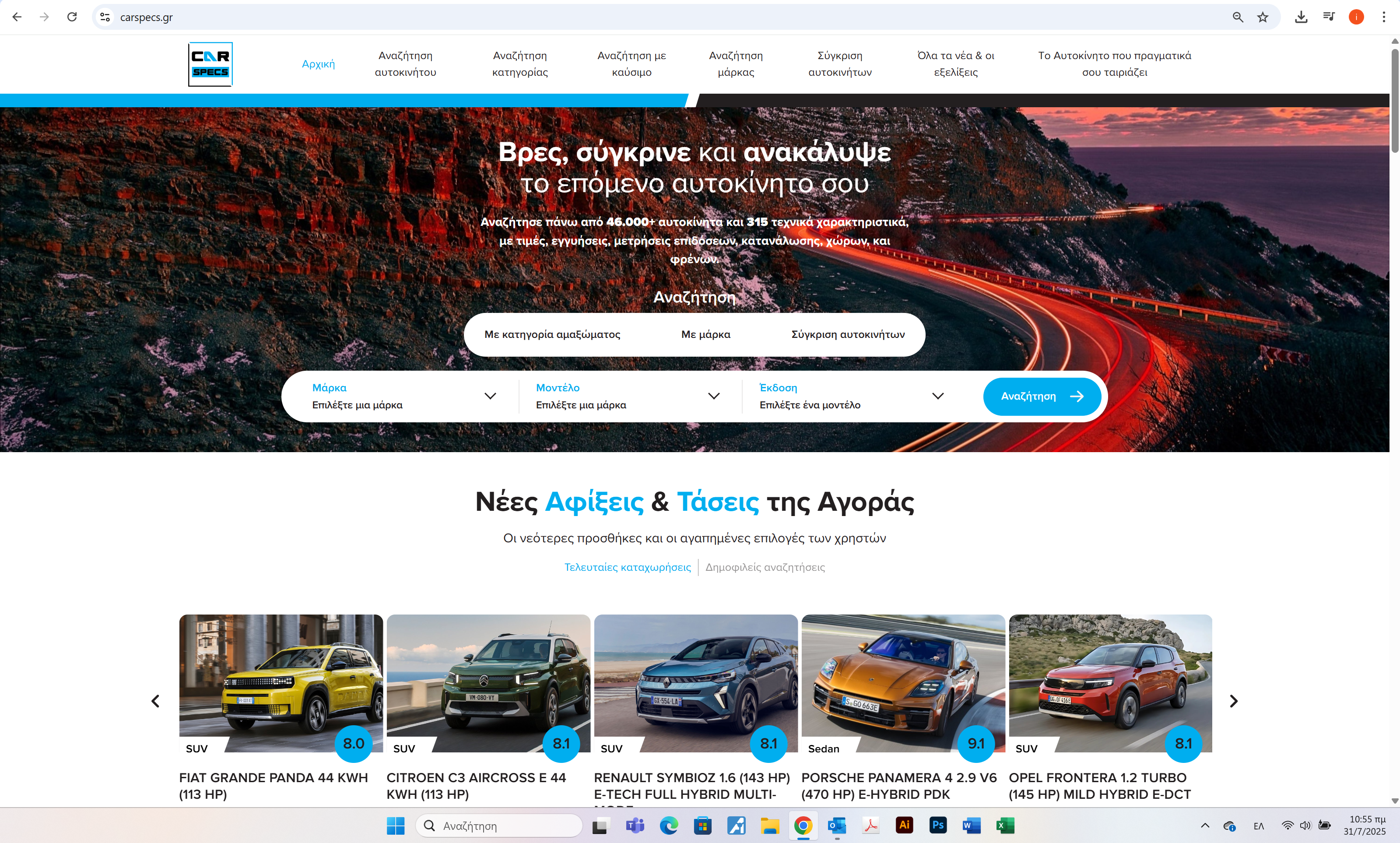Expand the Έκδοση version dropdown

point(851,396)
